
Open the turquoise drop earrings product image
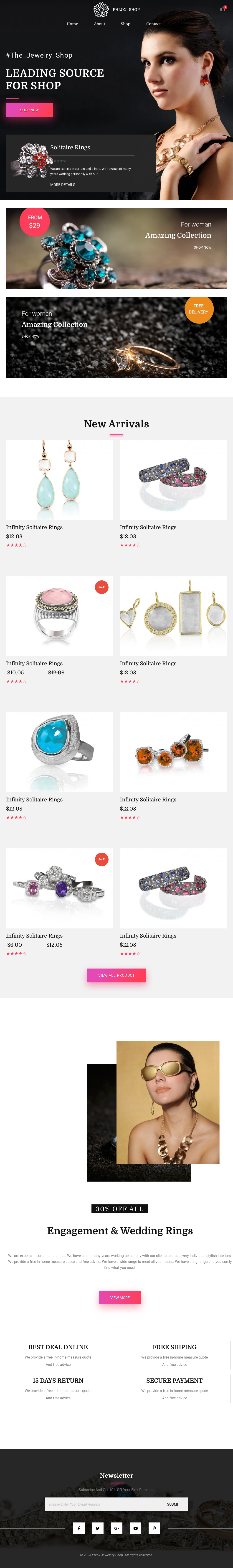pos(60,480)
